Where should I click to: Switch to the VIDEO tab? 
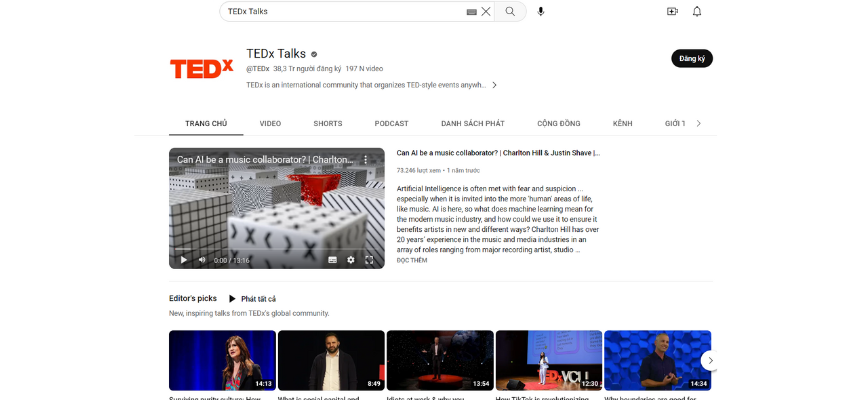pos(270,124)
